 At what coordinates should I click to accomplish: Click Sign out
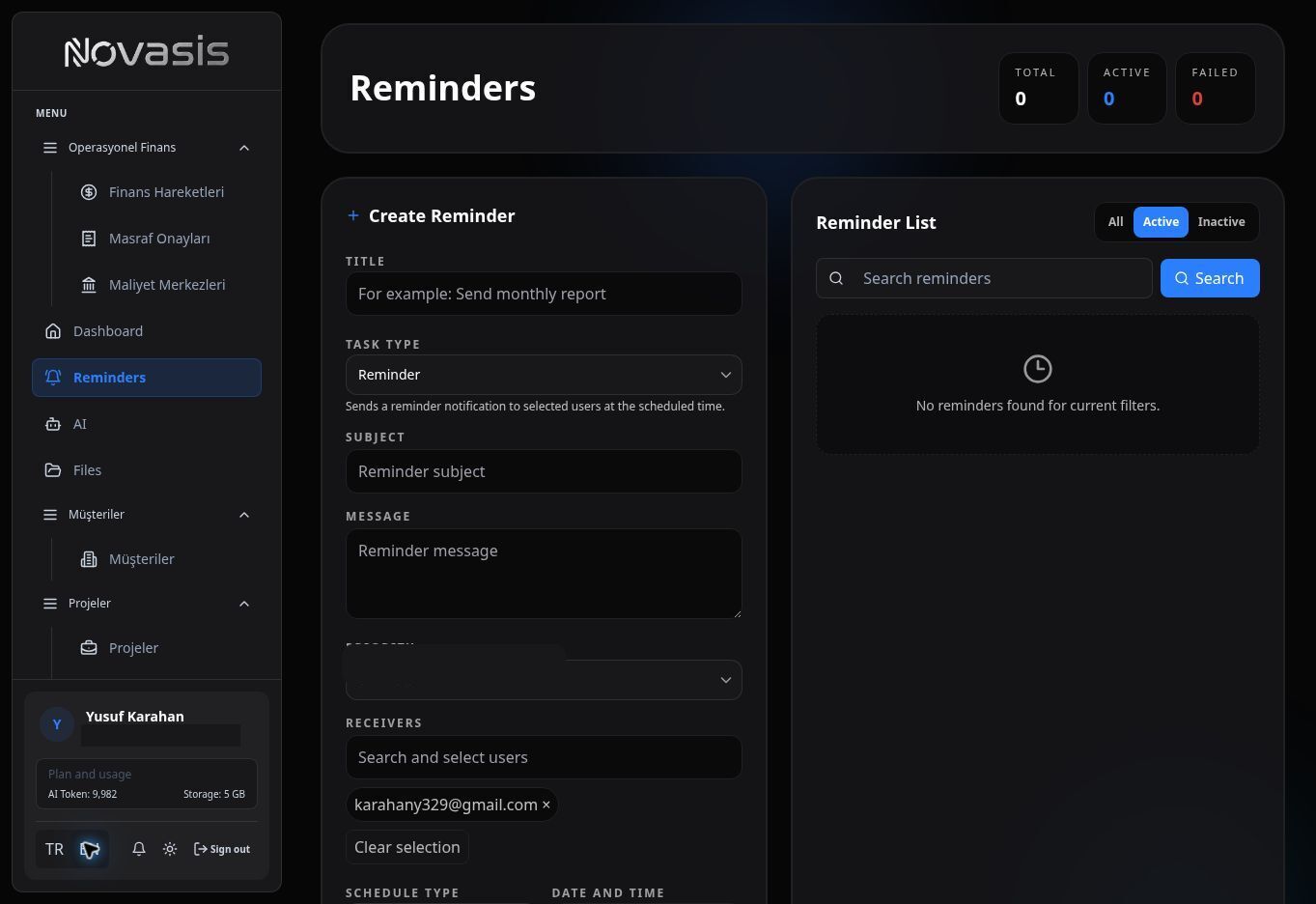[x=222, y=849]
